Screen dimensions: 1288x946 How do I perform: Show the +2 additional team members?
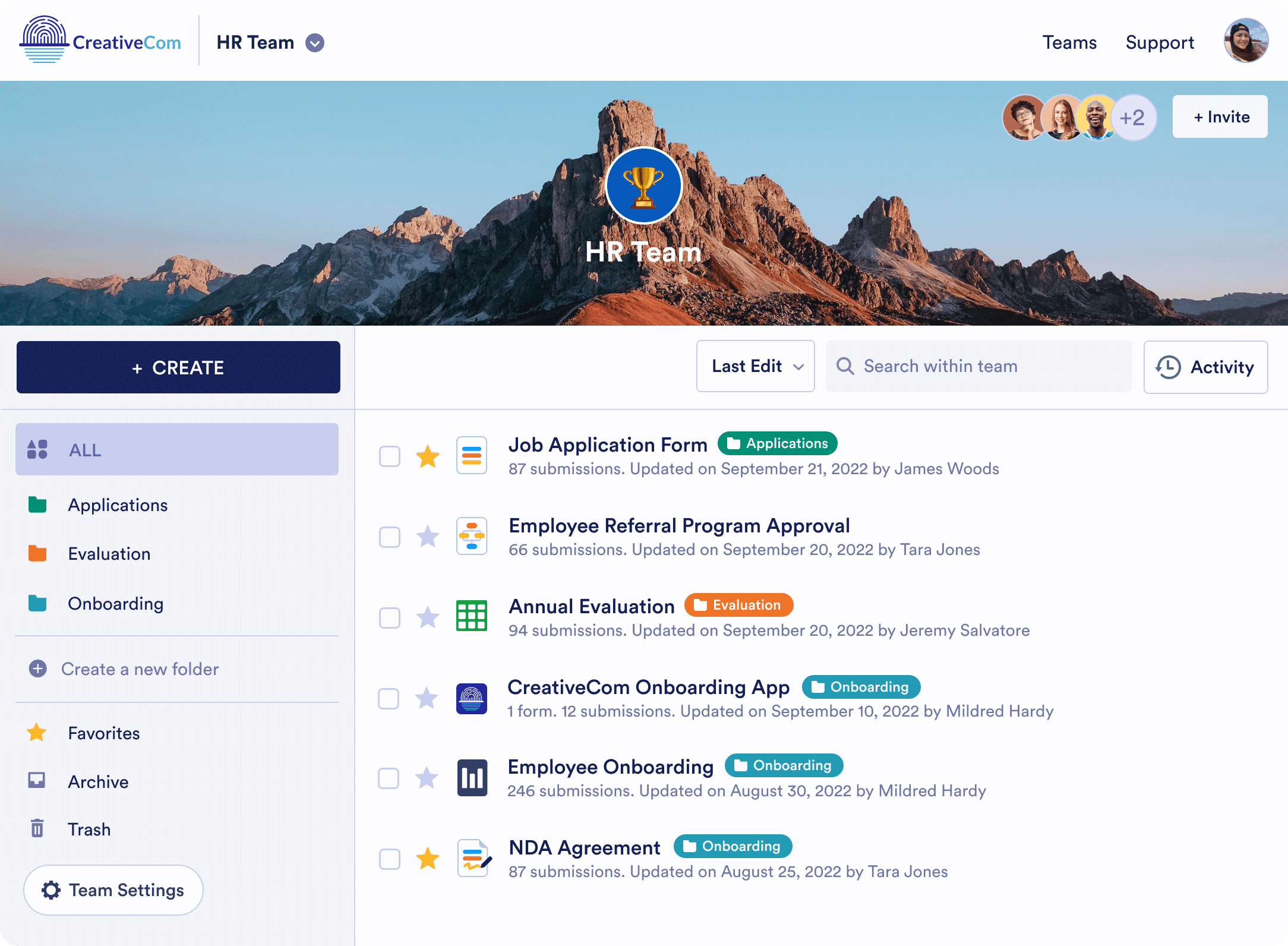point(1132,117)
